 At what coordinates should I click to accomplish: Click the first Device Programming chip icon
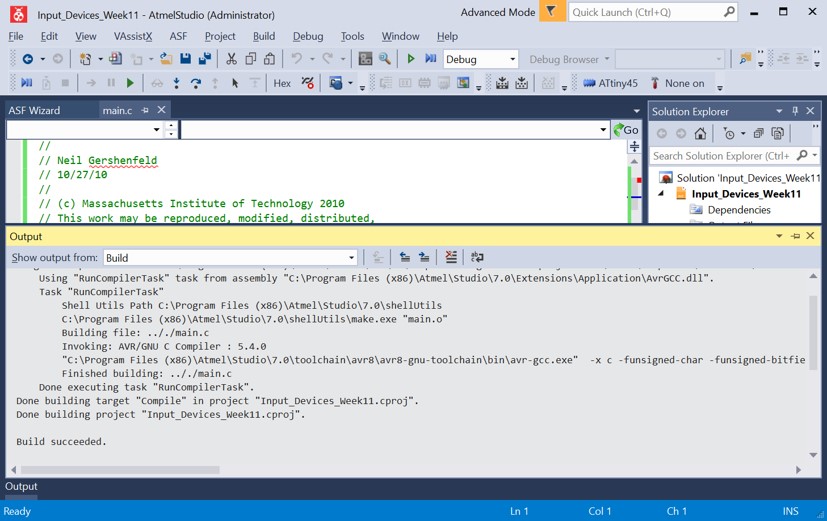pos(502,83)
